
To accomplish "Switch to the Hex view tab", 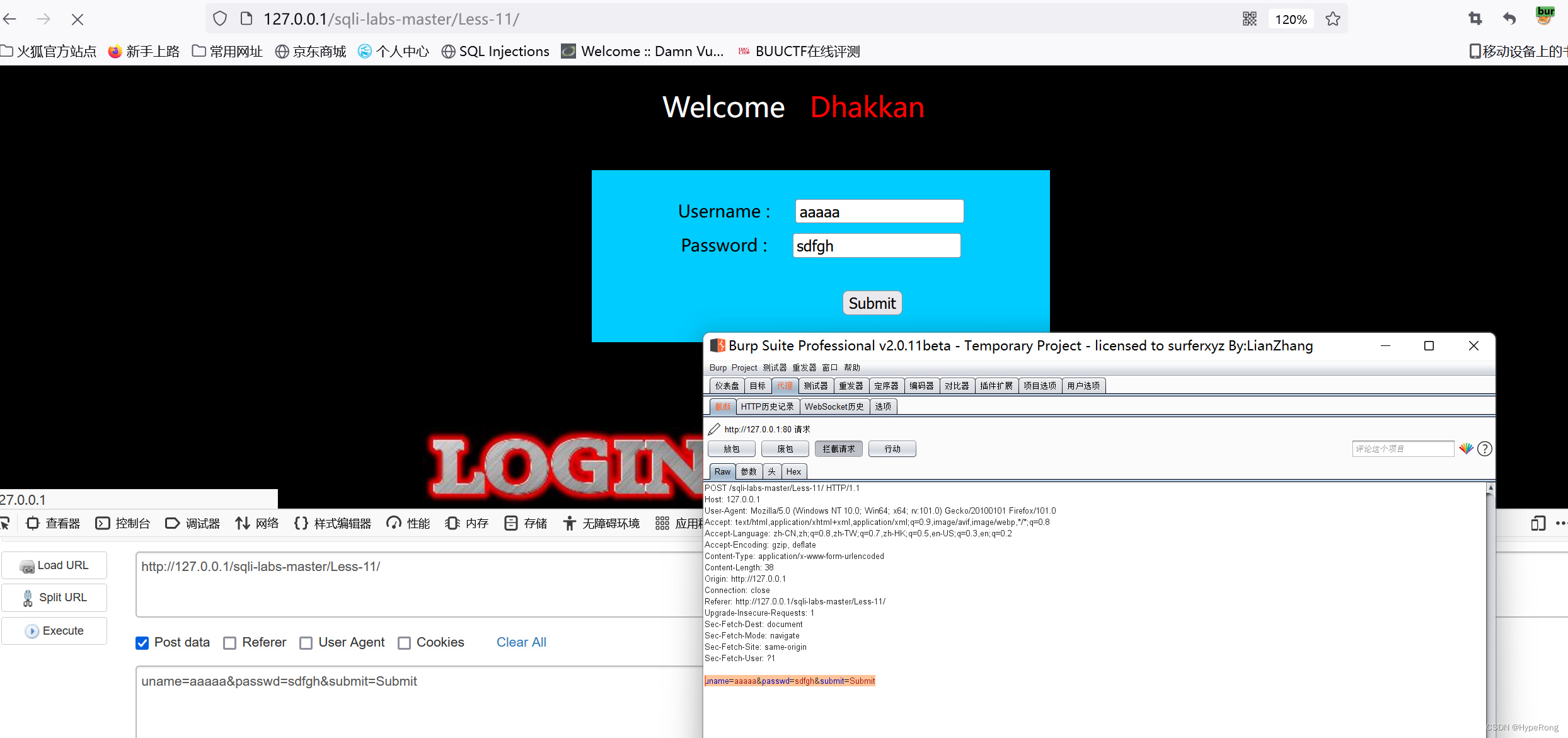I will coord(793,471).
